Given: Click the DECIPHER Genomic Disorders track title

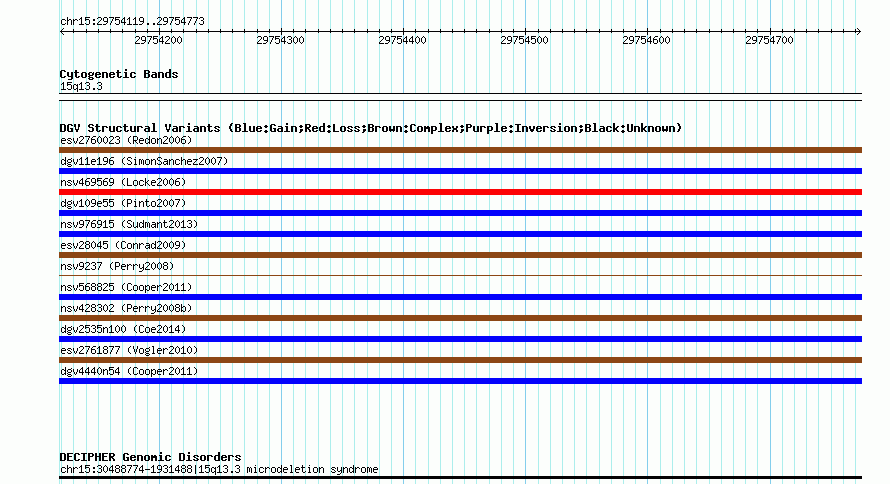Looking at the screenshot, I should [150, 457].
